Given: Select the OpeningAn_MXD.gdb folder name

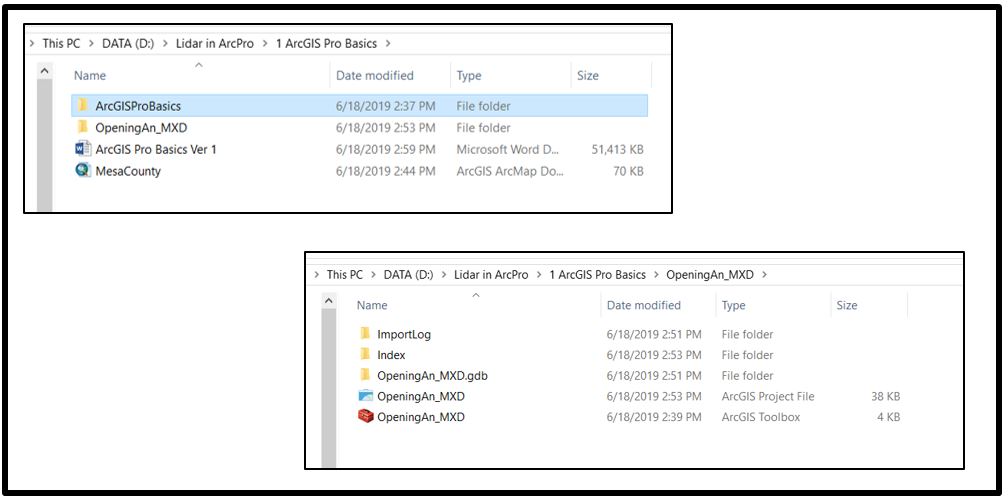Looking at the screenshot, I should pyautogui.click(x=432, y=375).
